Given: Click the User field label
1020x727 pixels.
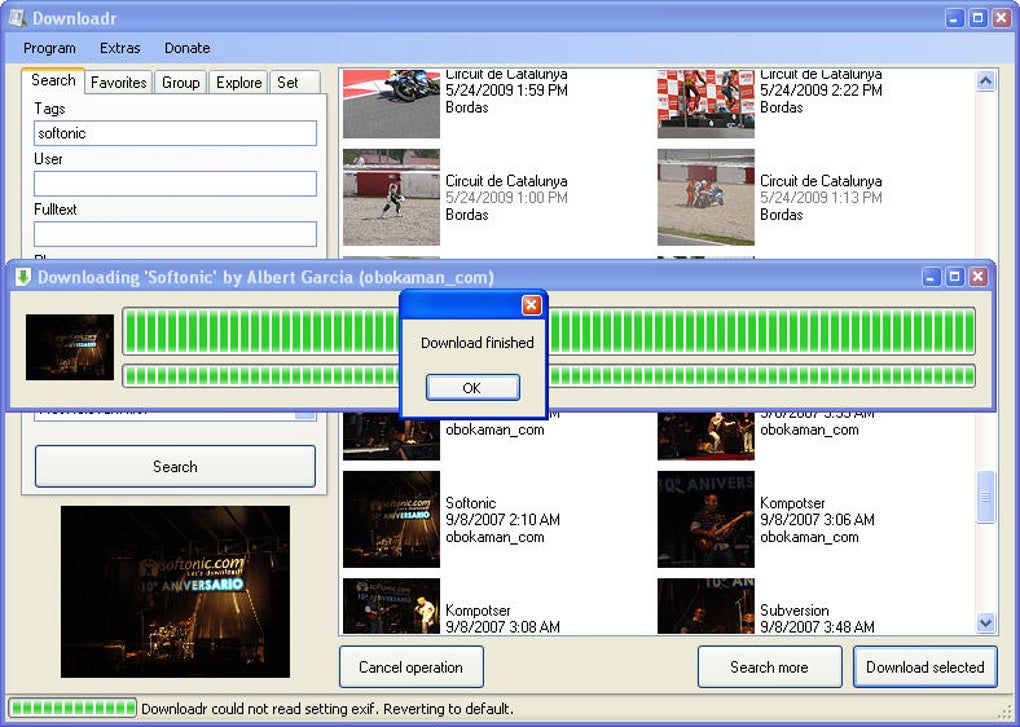Looking at the screenshot, I should [48, 159].
